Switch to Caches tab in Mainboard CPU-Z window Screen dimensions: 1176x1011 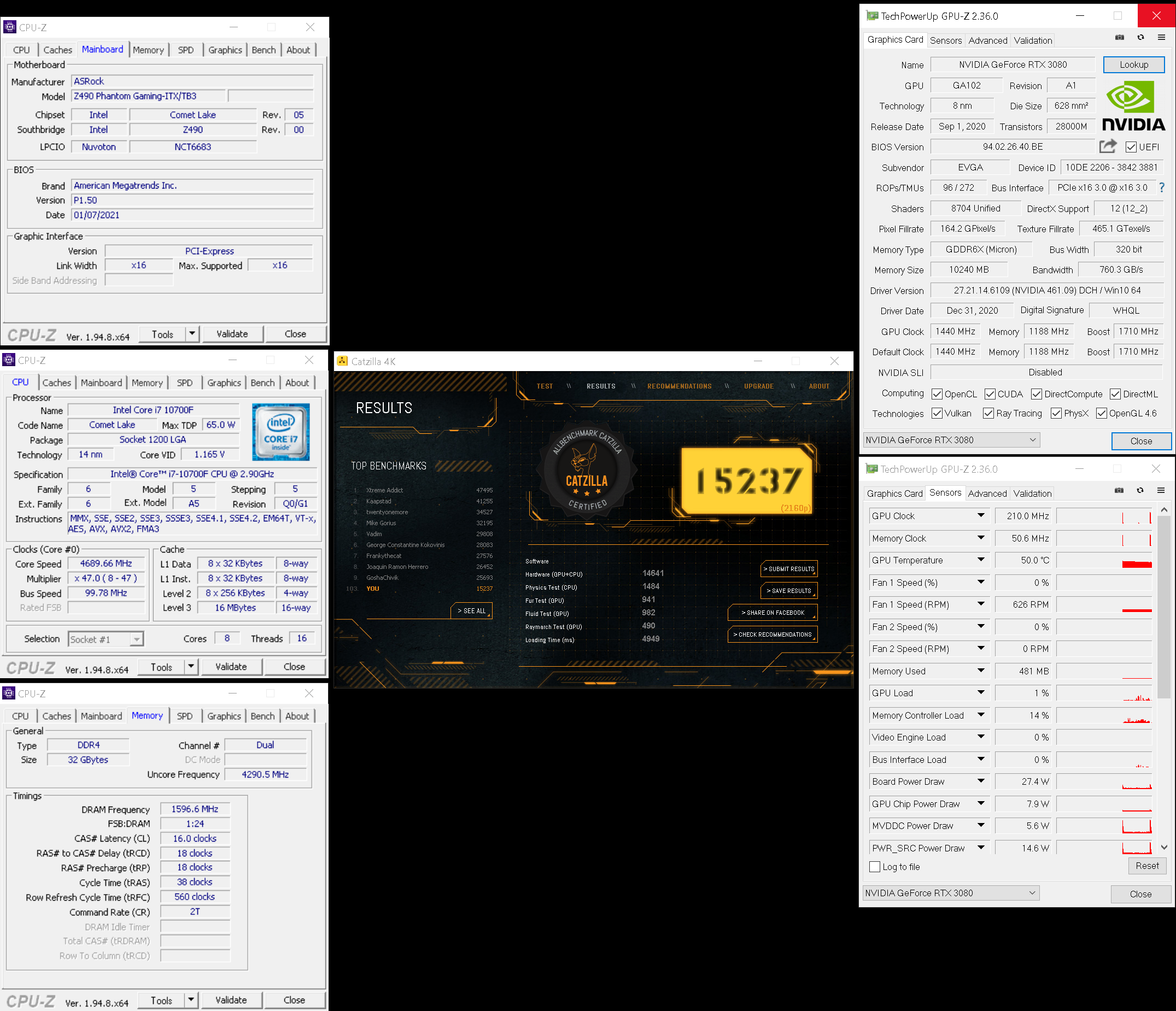(58, 50)
